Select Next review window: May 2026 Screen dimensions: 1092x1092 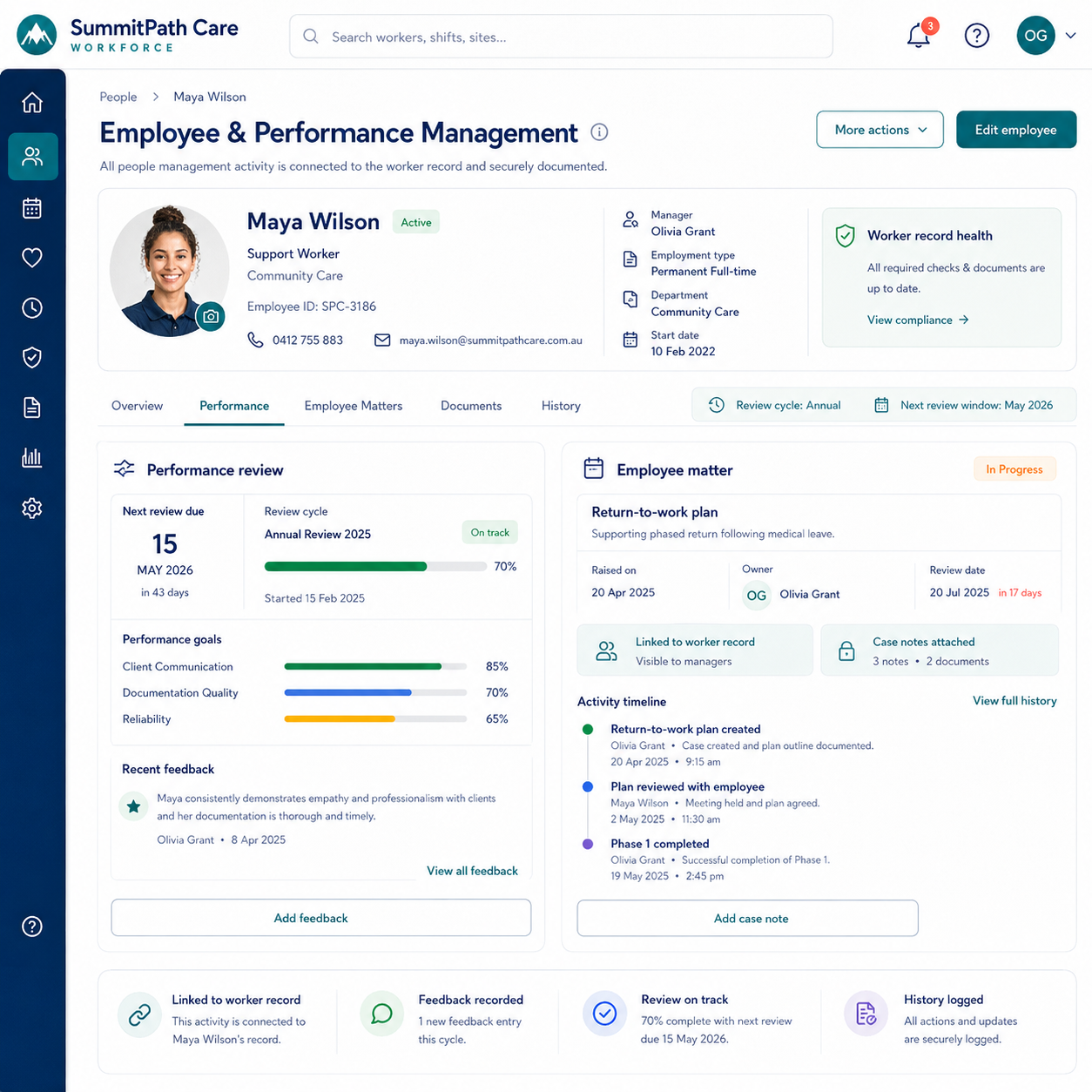pyautogui.click(x=976, y=405)
